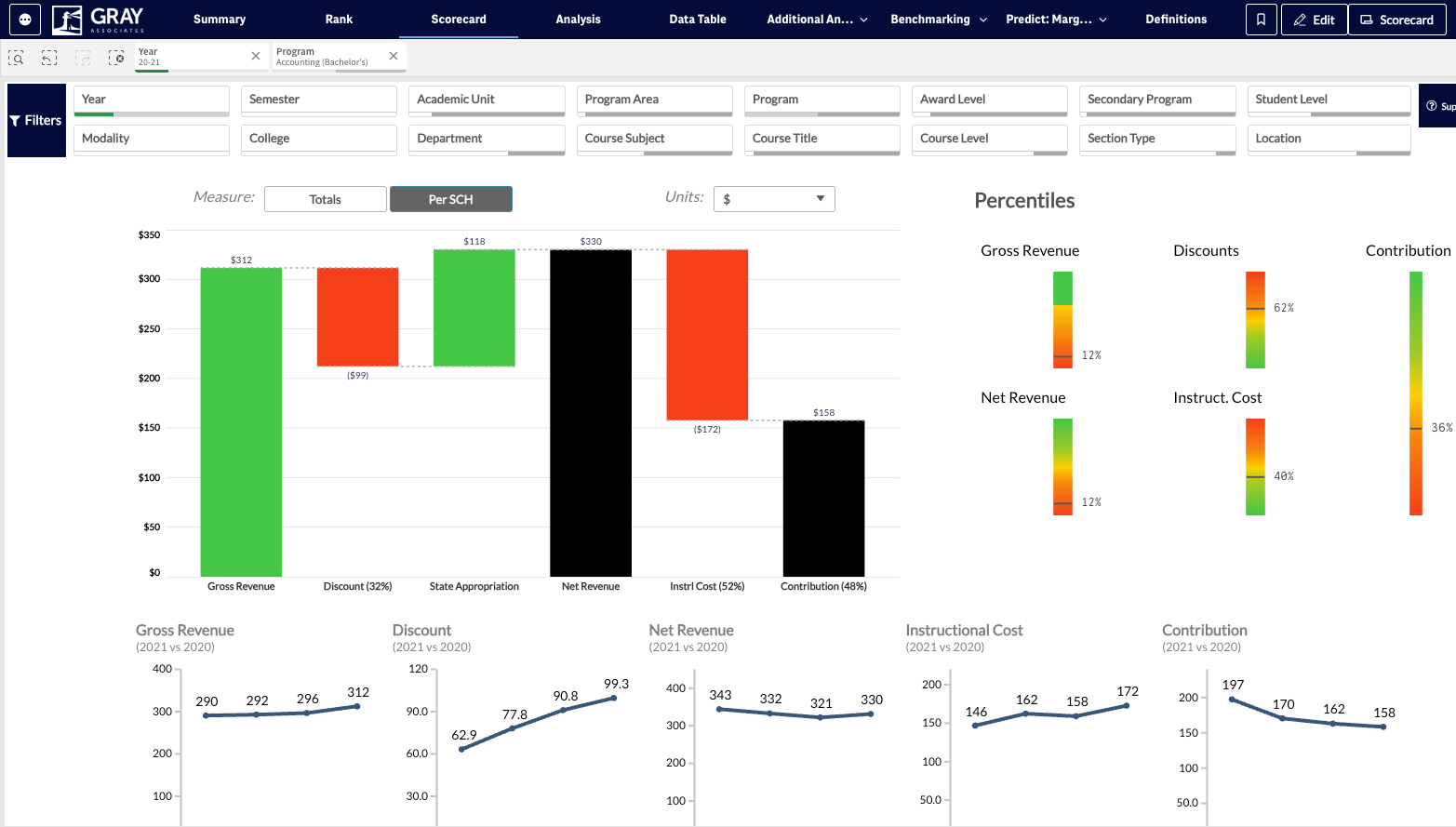Open the Year filter

click(152, 100)
